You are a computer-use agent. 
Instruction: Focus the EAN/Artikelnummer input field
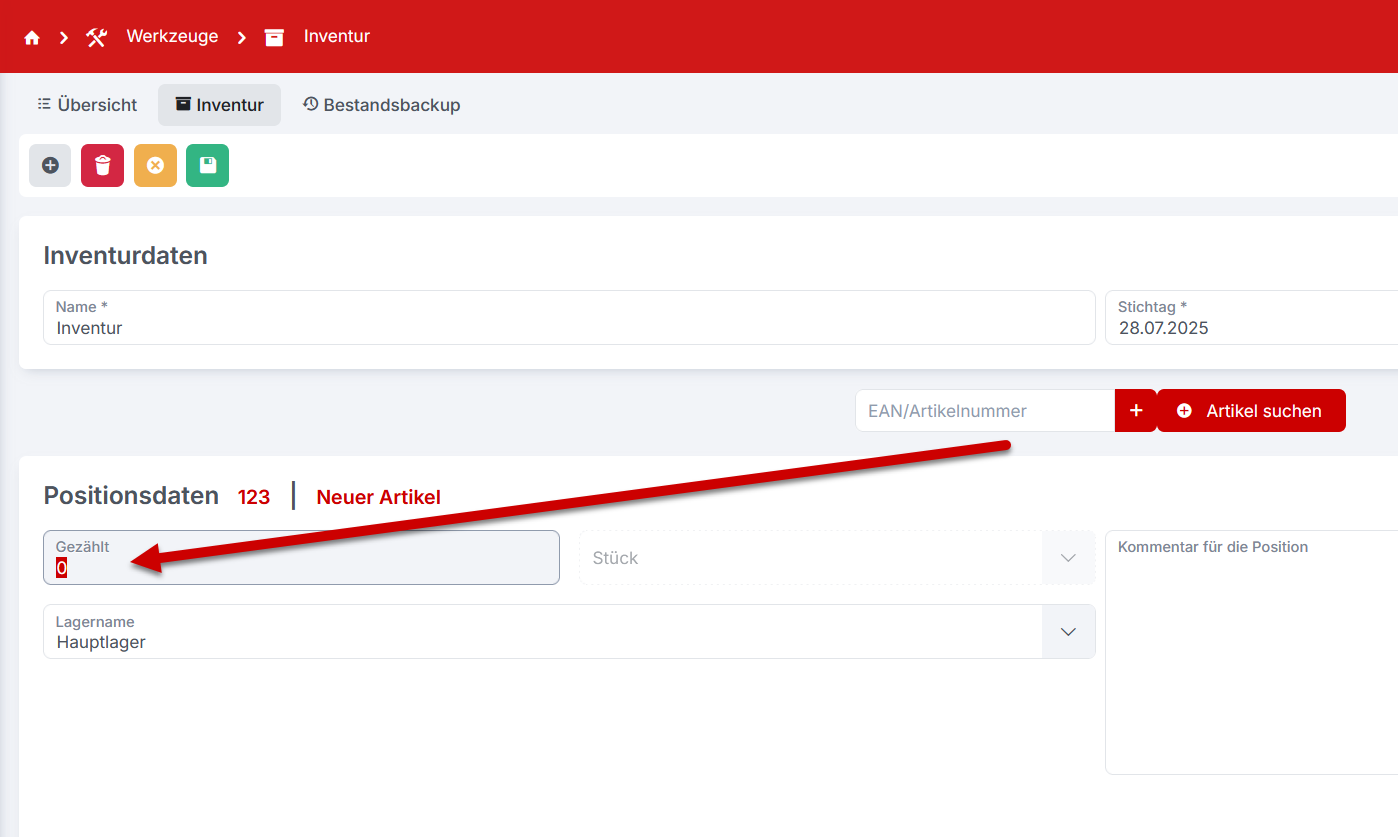click(984, 411)
